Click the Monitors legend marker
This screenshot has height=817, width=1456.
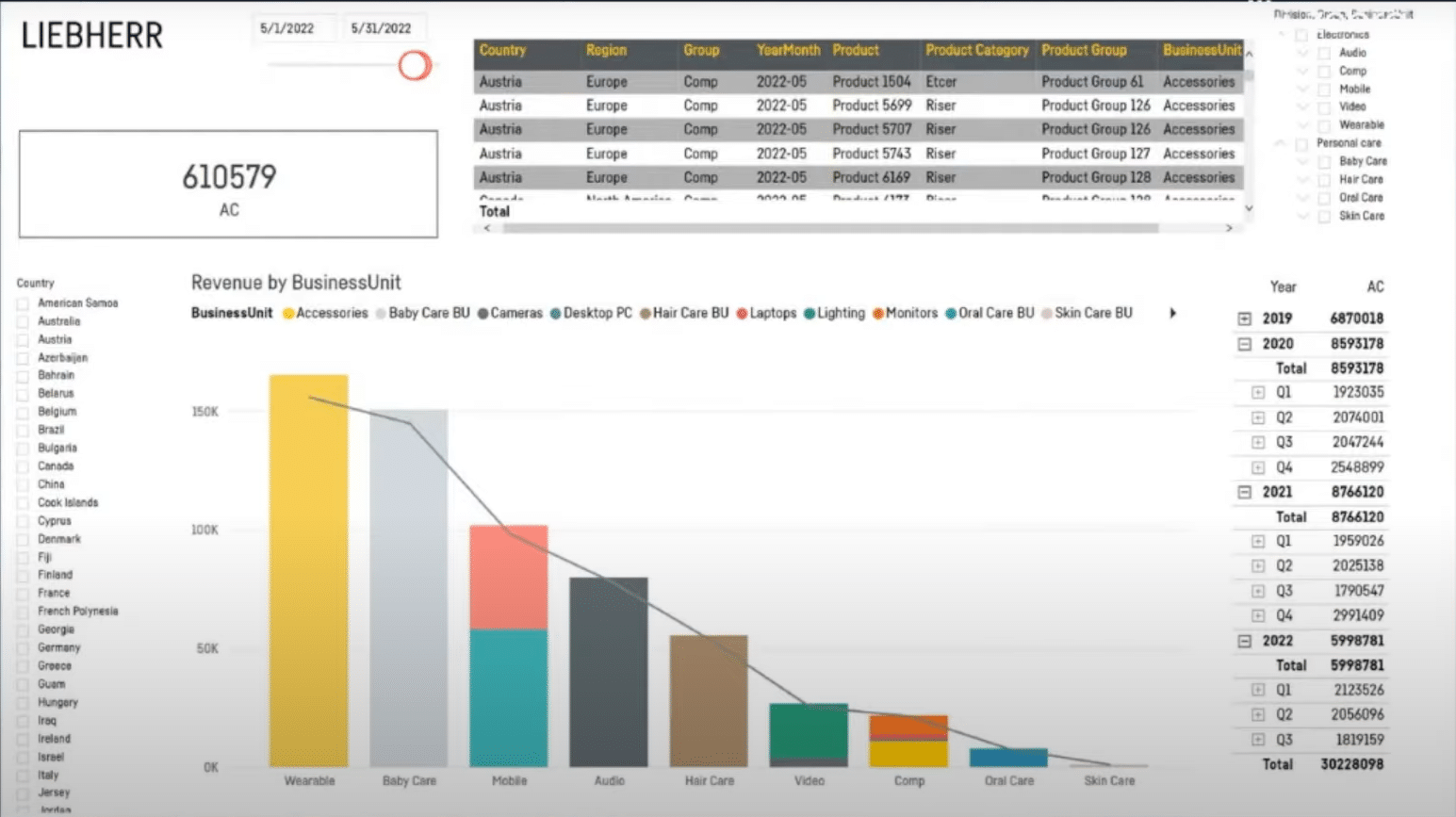(877, 312)
